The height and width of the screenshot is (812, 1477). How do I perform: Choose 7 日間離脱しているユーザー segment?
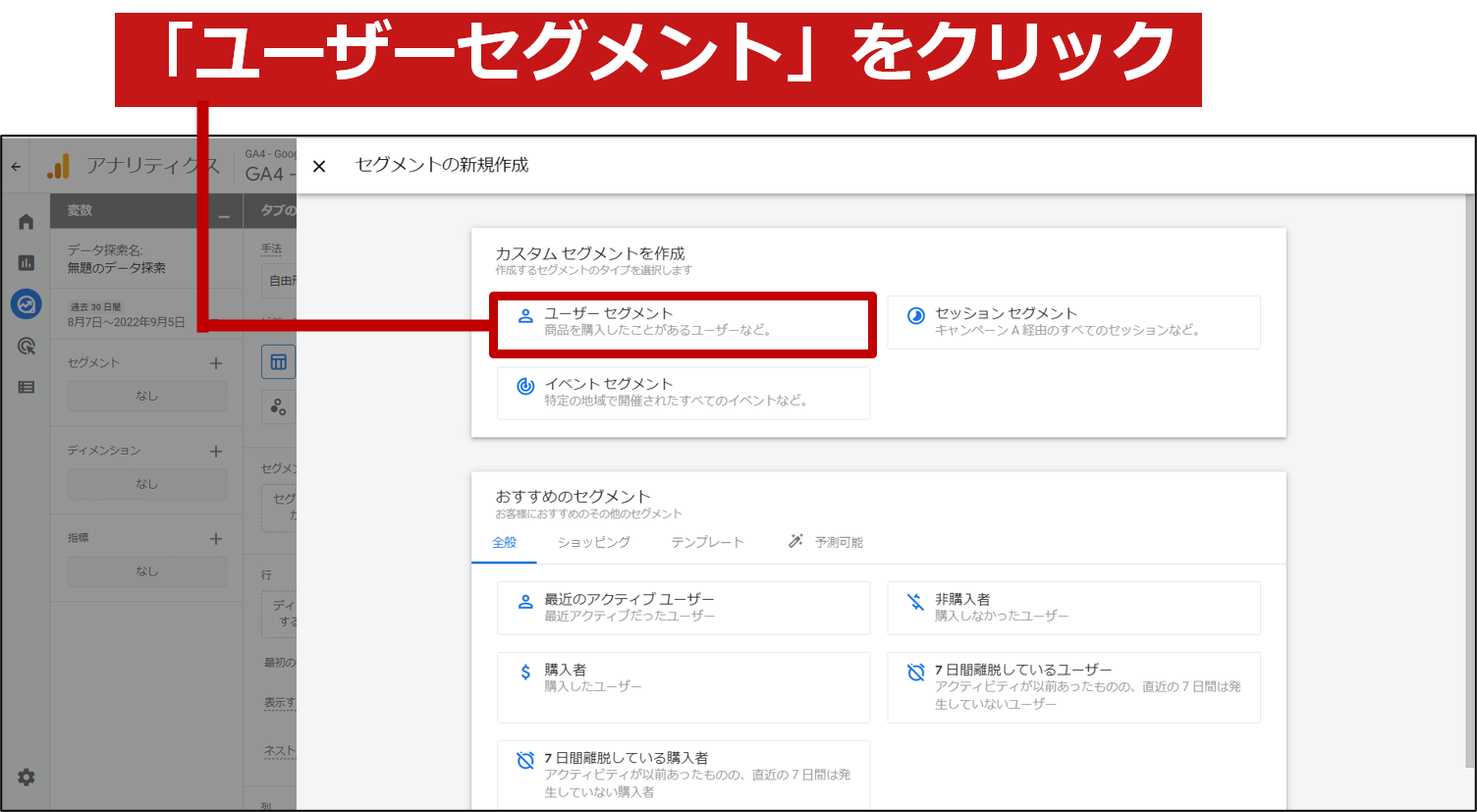click(x=1073, y=687)
